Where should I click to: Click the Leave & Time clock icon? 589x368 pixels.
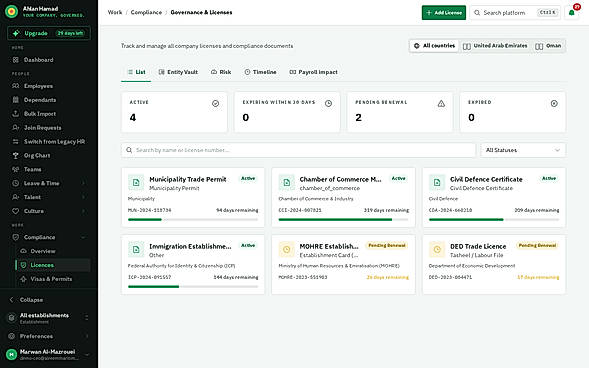point(15,183)
